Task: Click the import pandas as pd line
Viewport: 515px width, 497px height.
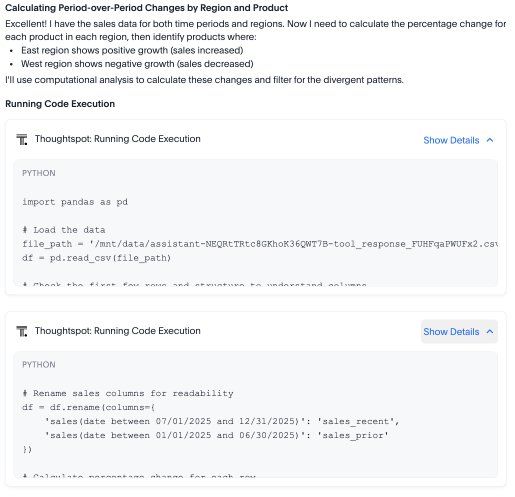Action: point(75,202)
